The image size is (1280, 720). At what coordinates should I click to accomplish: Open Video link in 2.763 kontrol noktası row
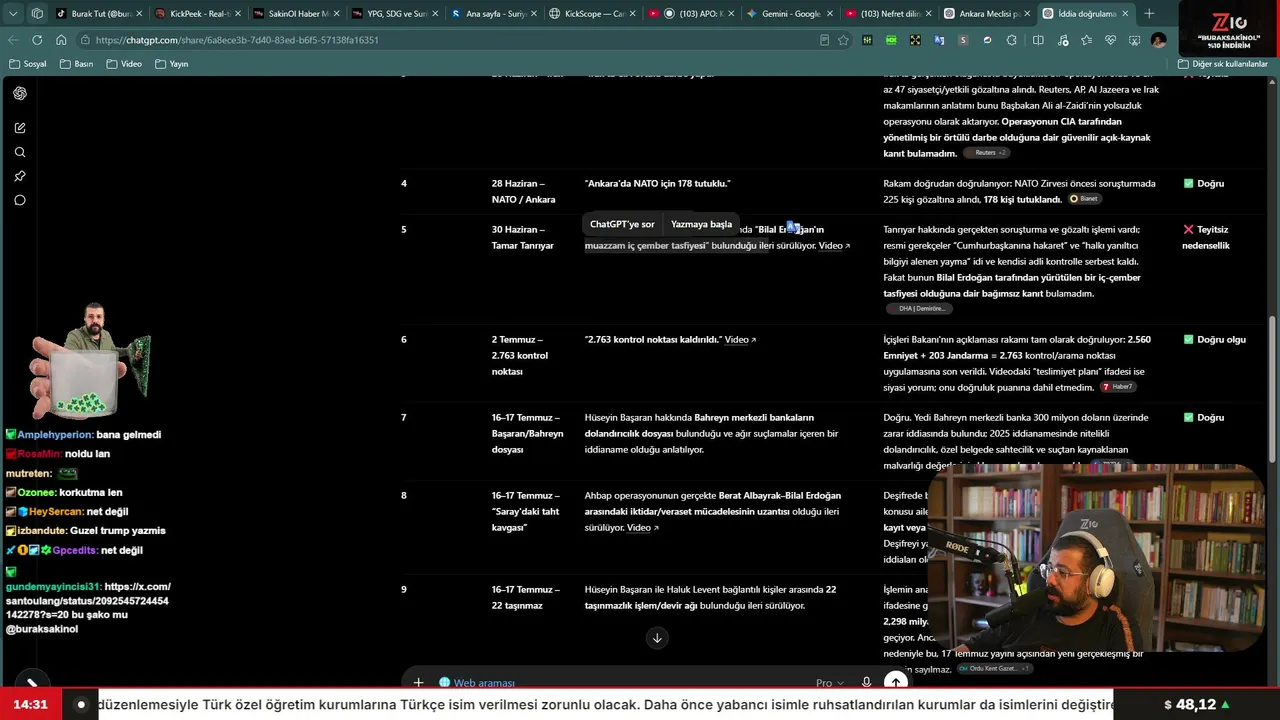(740, 340)
